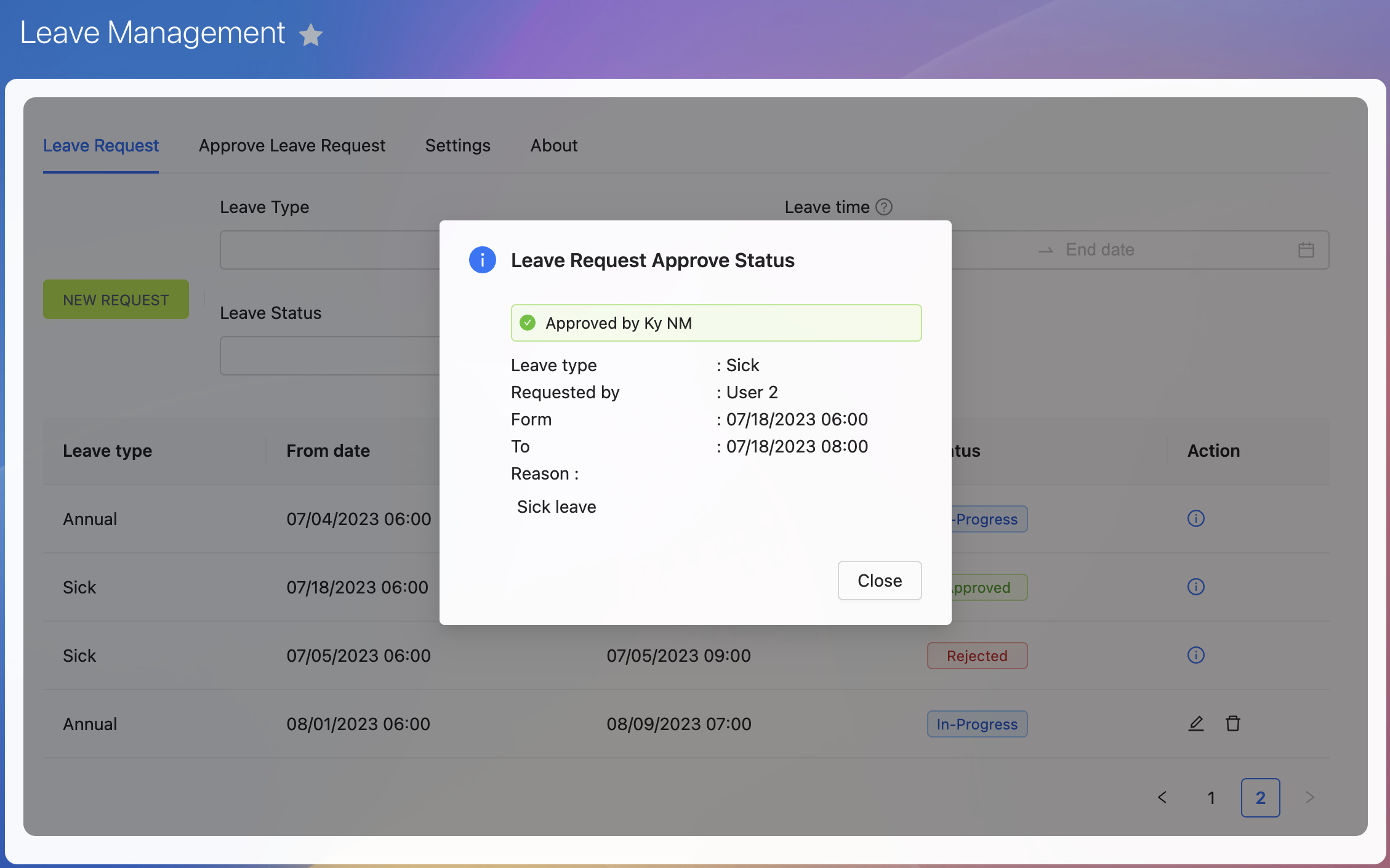
Task: Click the Leave time help question icon
Action: (x=884, y=207)
